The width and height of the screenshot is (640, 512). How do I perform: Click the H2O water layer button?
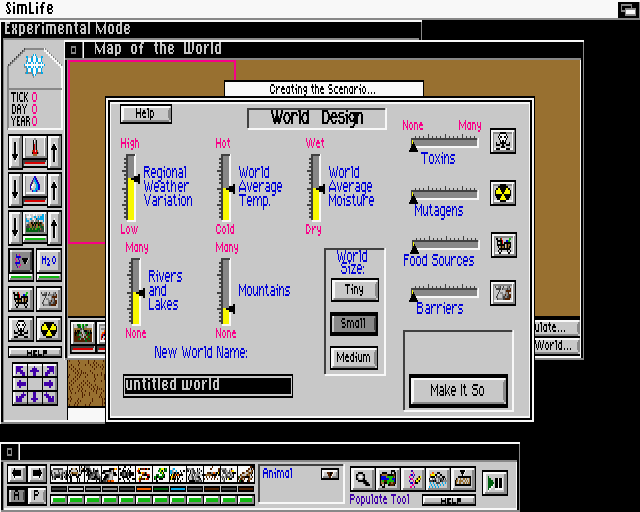click(49, 261)
